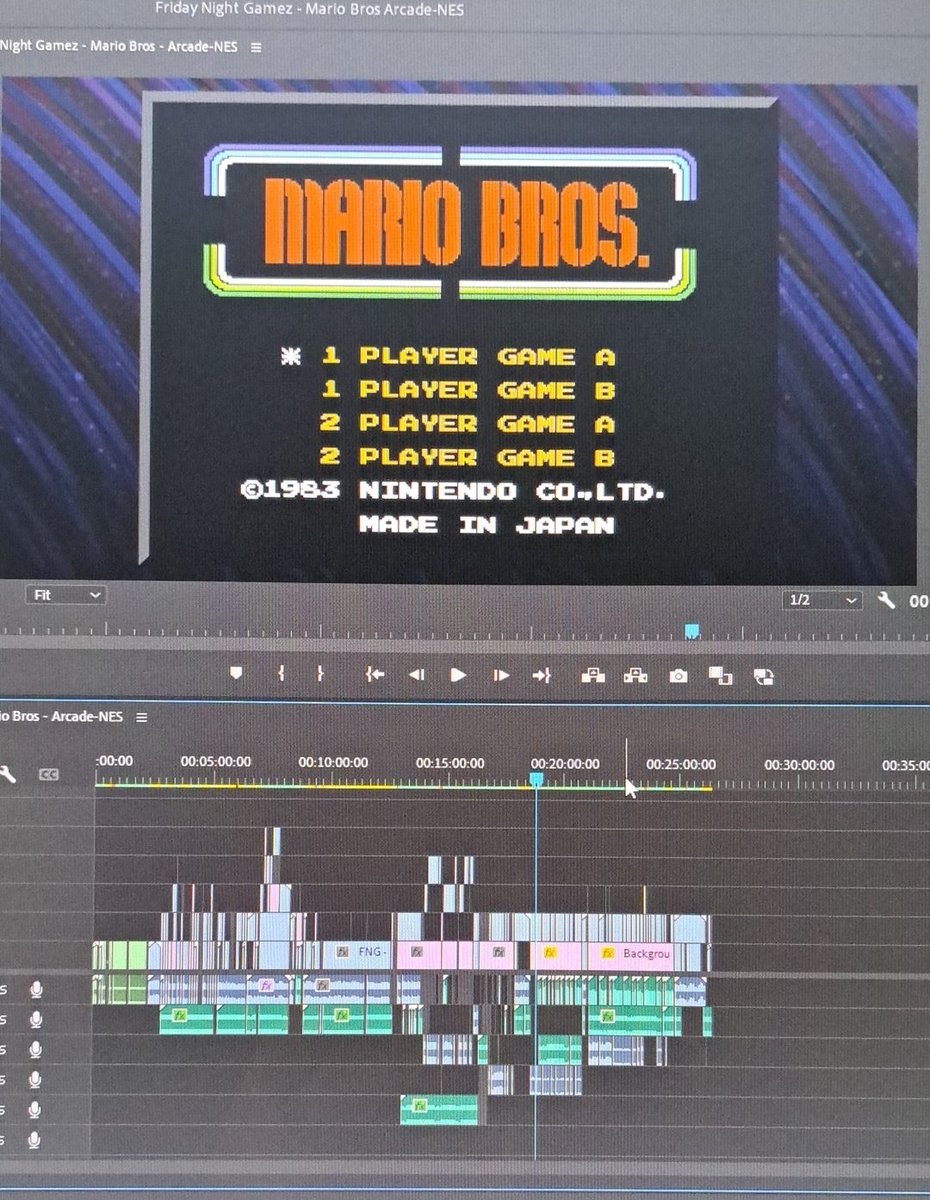Image resolution: width=930 pixels, height=1200 pixels.
Task: Click the bottom audio track microphone icon
Action: (x=35, y=1140)
